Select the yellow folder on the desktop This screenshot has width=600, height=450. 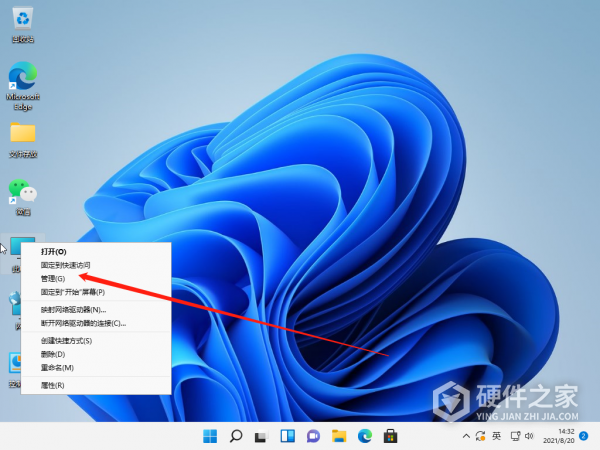pos(22,133)
